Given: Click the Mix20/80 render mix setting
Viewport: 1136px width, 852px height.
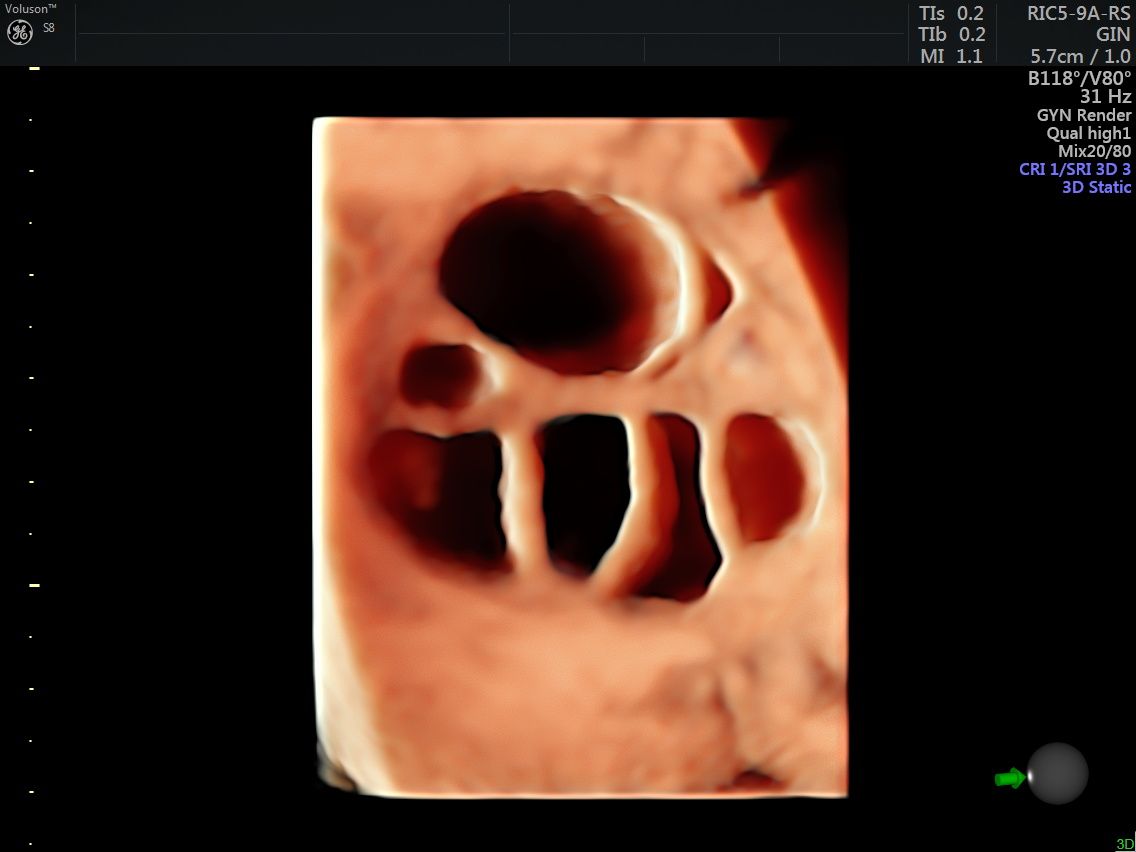Looking at the screenshot, I should [x=1094, y=151].
